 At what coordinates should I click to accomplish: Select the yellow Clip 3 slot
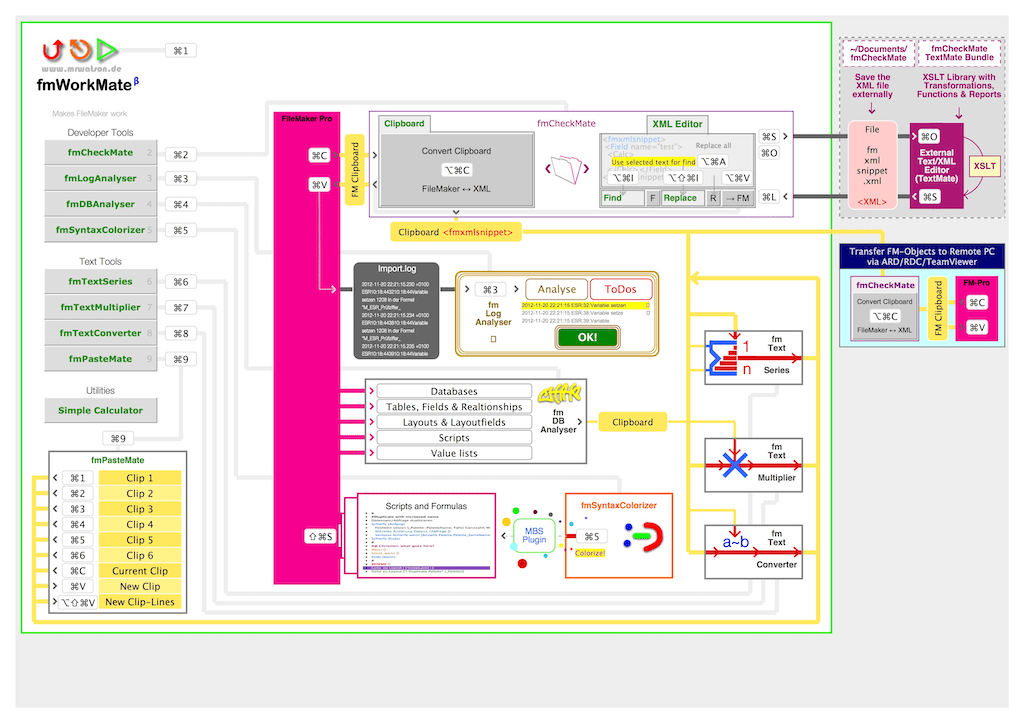[140, 509]
